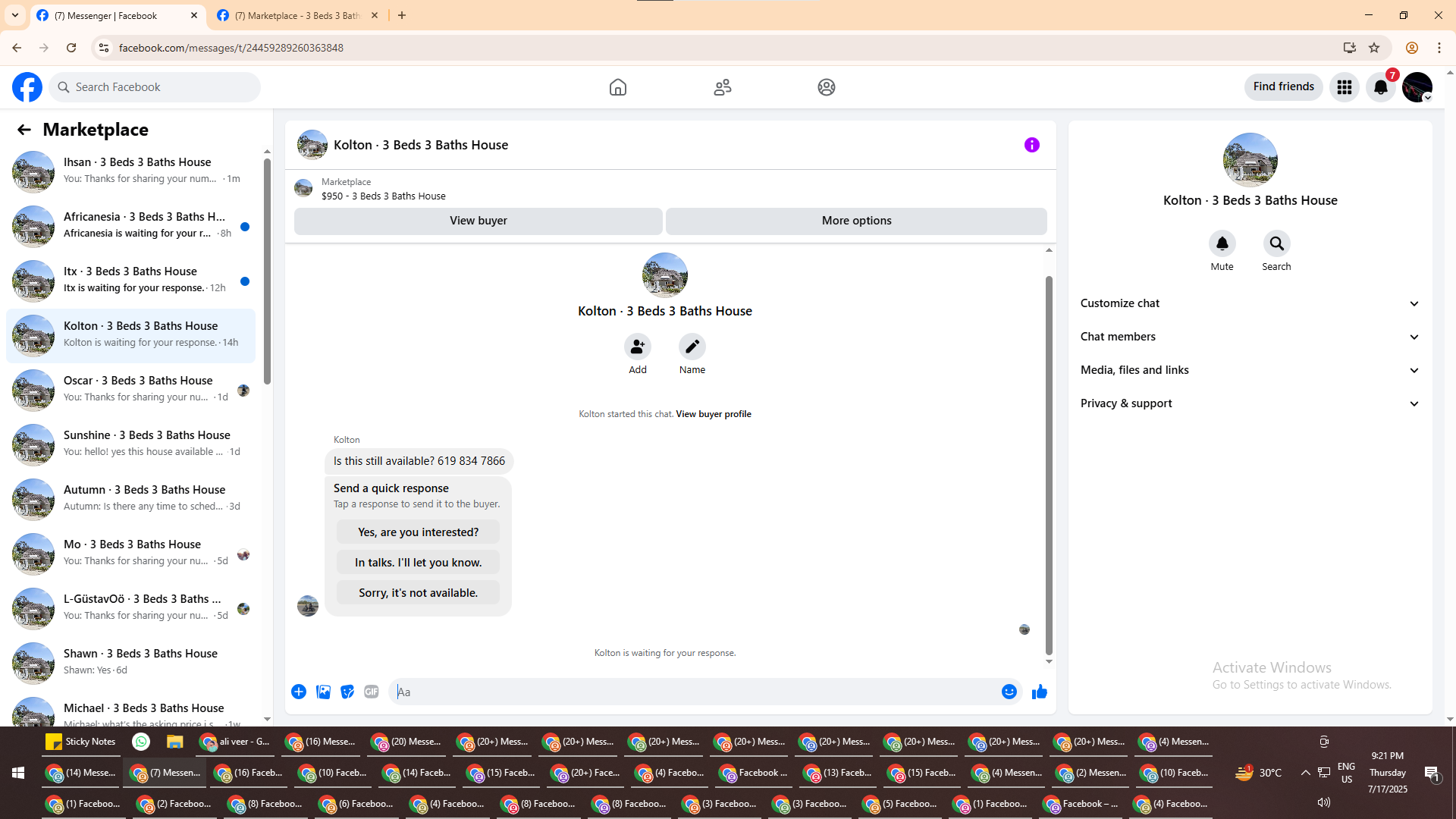Open the Marketplace listing thumbnail in header
The width and height of the screenshot is (1456, 819).
[303, 188]
